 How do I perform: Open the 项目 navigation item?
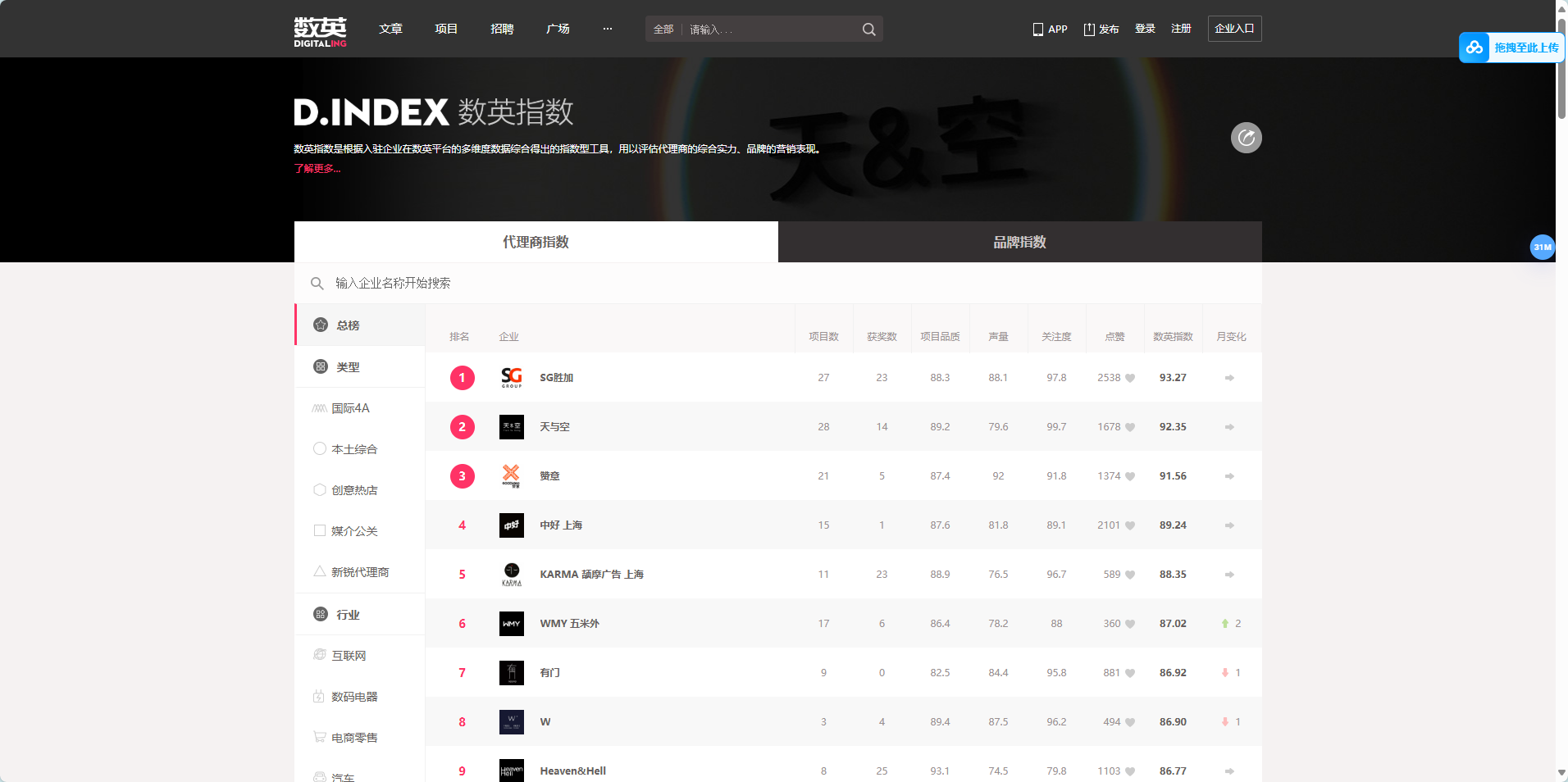447,29
